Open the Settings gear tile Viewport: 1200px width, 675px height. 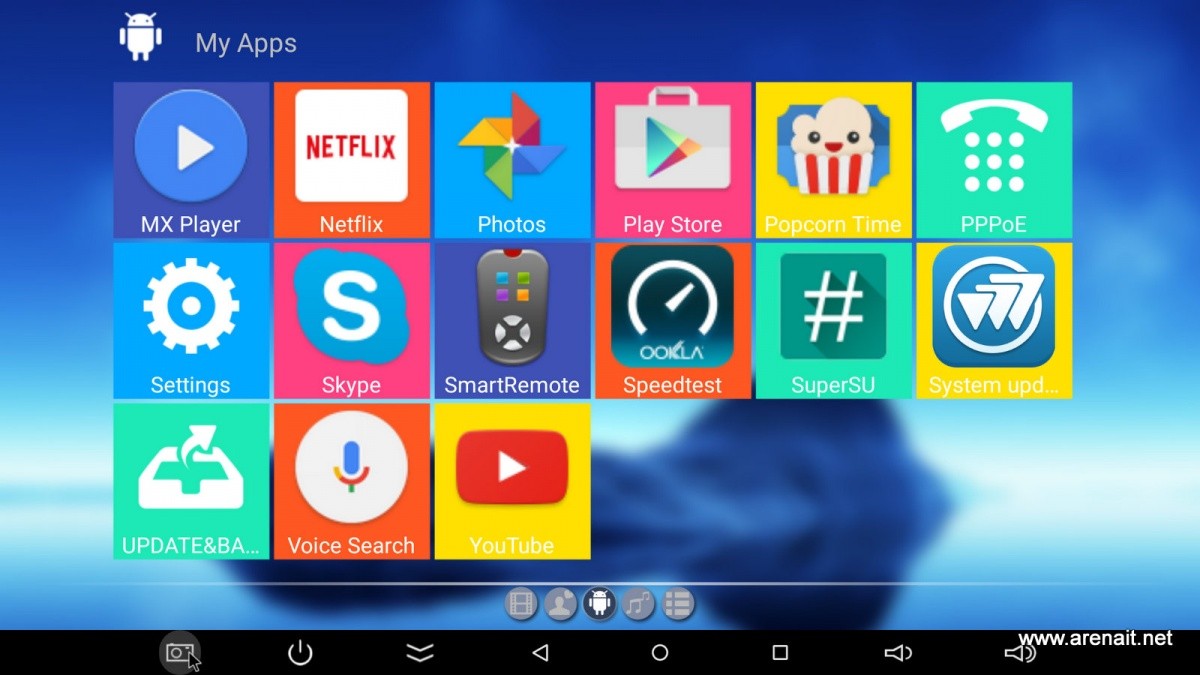pos(191,320)
